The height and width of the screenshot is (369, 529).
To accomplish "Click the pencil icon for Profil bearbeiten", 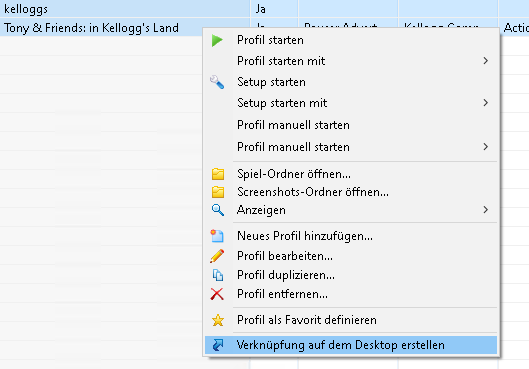I will coord(217,256).
